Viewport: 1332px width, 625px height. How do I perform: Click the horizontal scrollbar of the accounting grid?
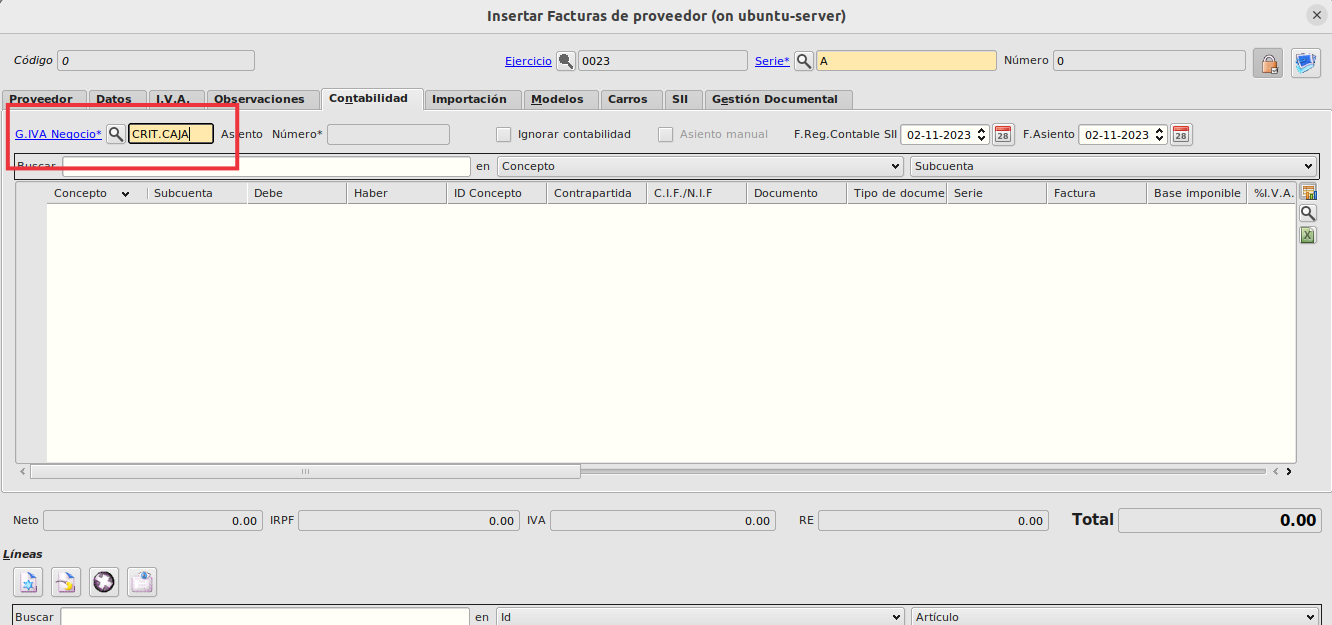tap(305, 471)
